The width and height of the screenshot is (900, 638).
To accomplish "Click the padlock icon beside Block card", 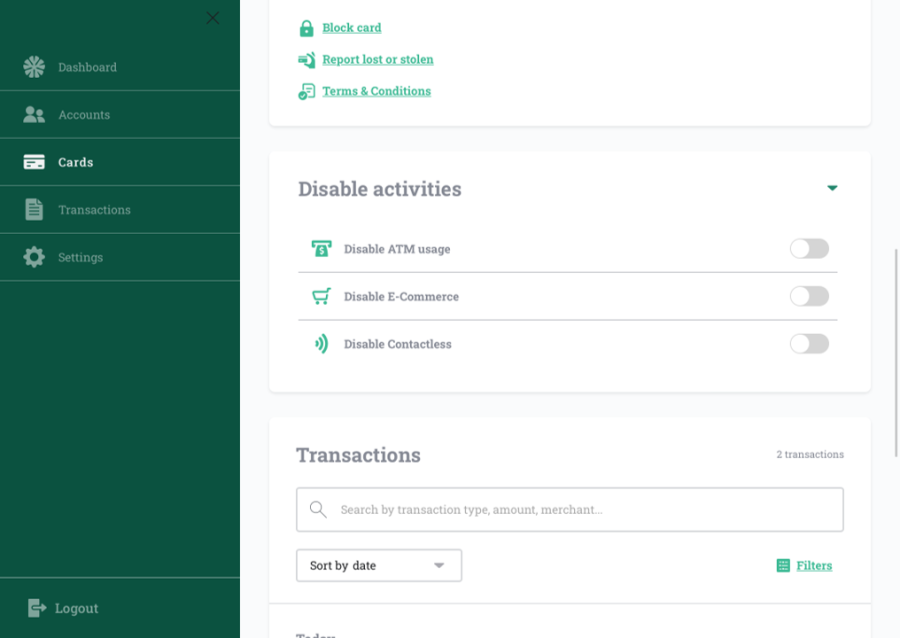I will point(306,28).
